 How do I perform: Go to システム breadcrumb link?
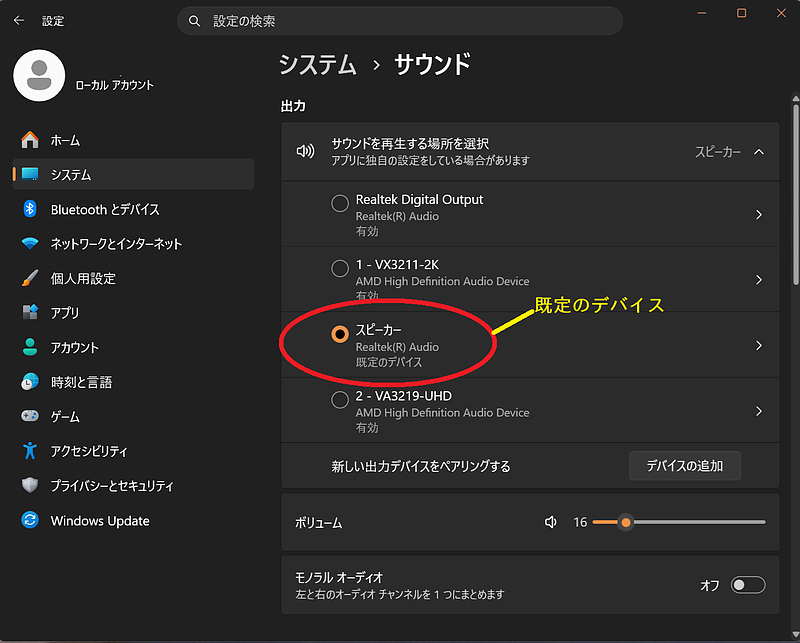(x=317, y=65)
